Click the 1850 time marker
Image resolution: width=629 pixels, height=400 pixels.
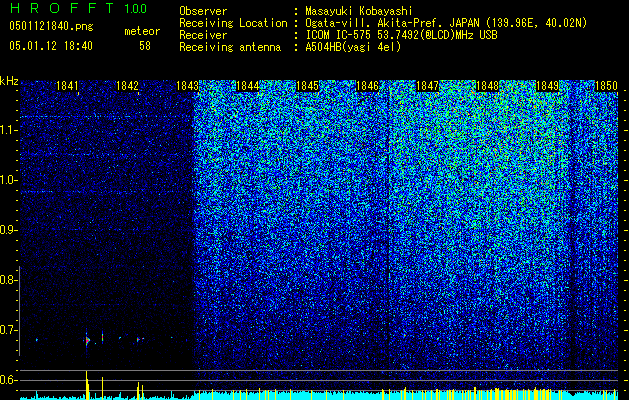pos(606,85)
